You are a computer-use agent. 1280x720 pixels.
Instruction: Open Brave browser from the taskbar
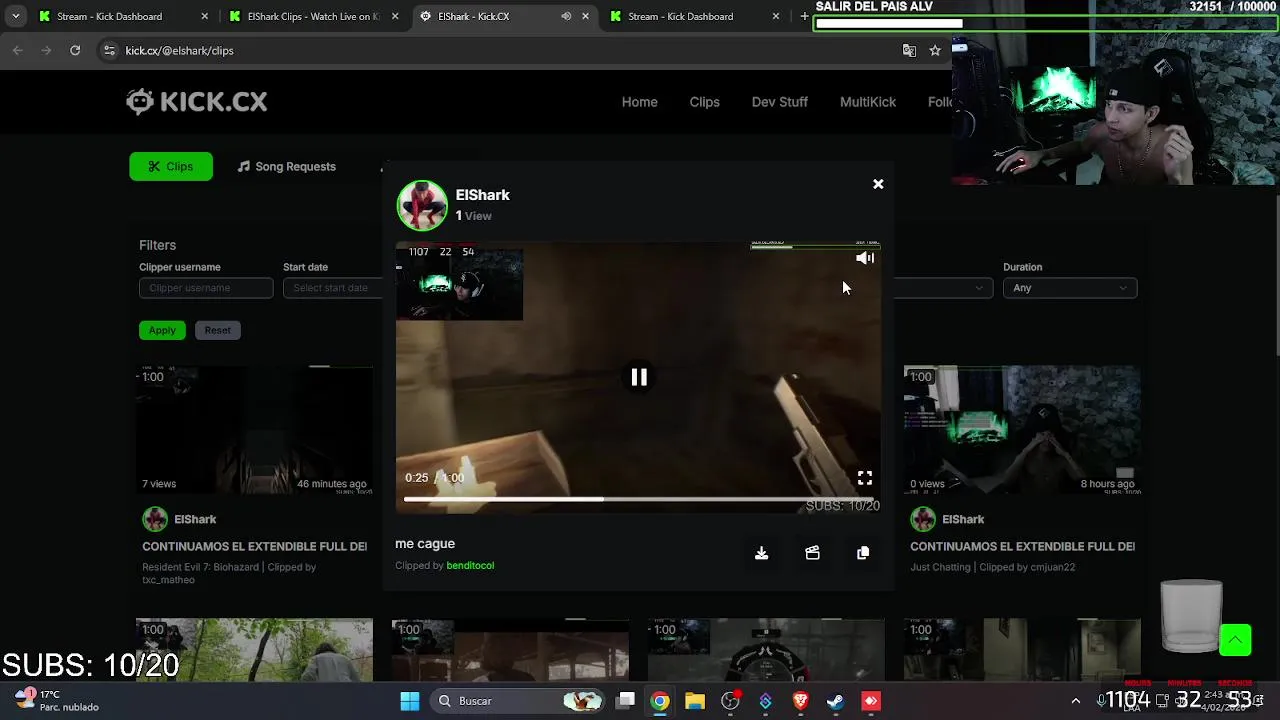800,701
